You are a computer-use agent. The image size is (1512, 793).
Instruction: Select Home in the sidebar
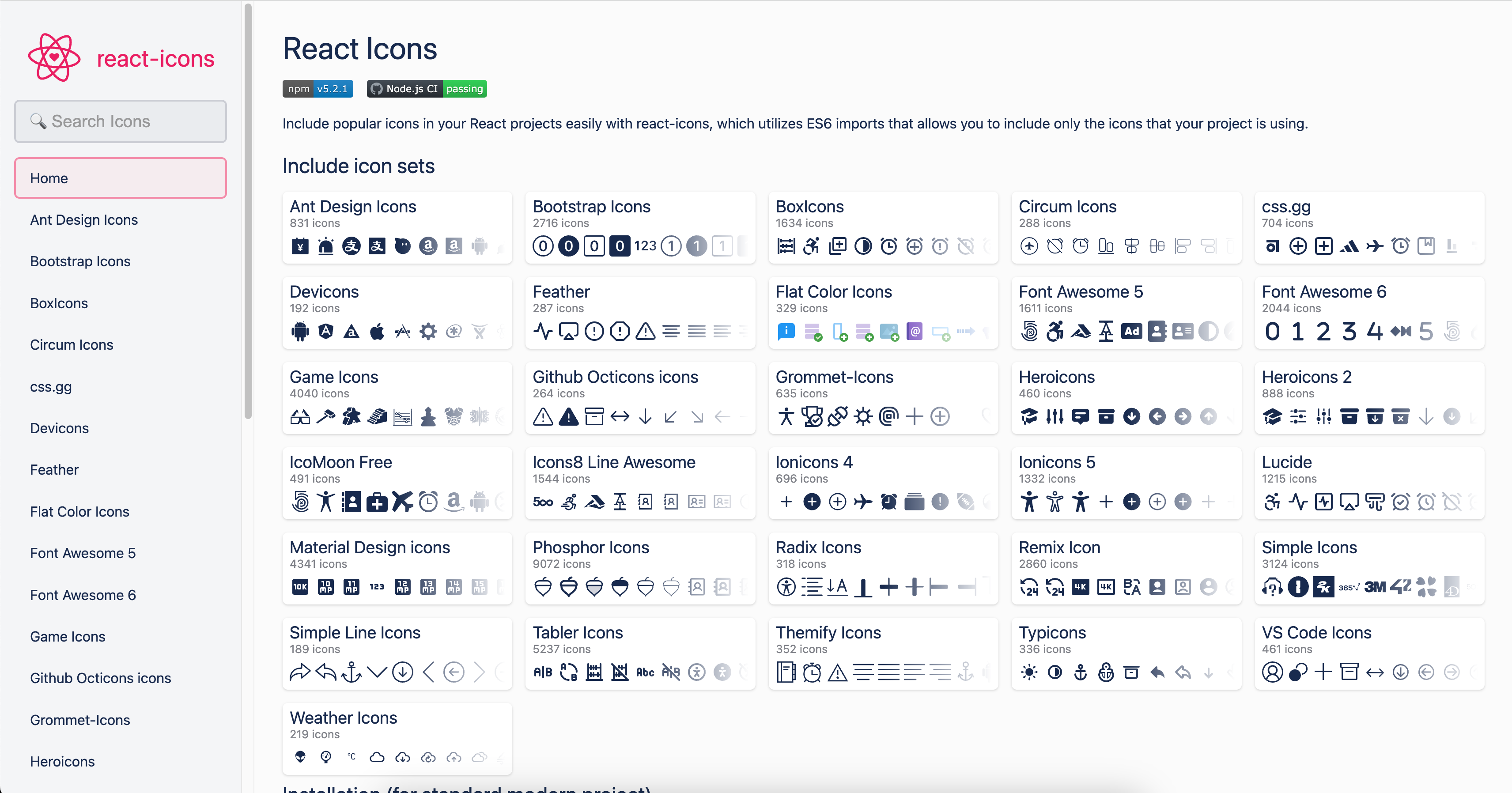coord(120,178)
